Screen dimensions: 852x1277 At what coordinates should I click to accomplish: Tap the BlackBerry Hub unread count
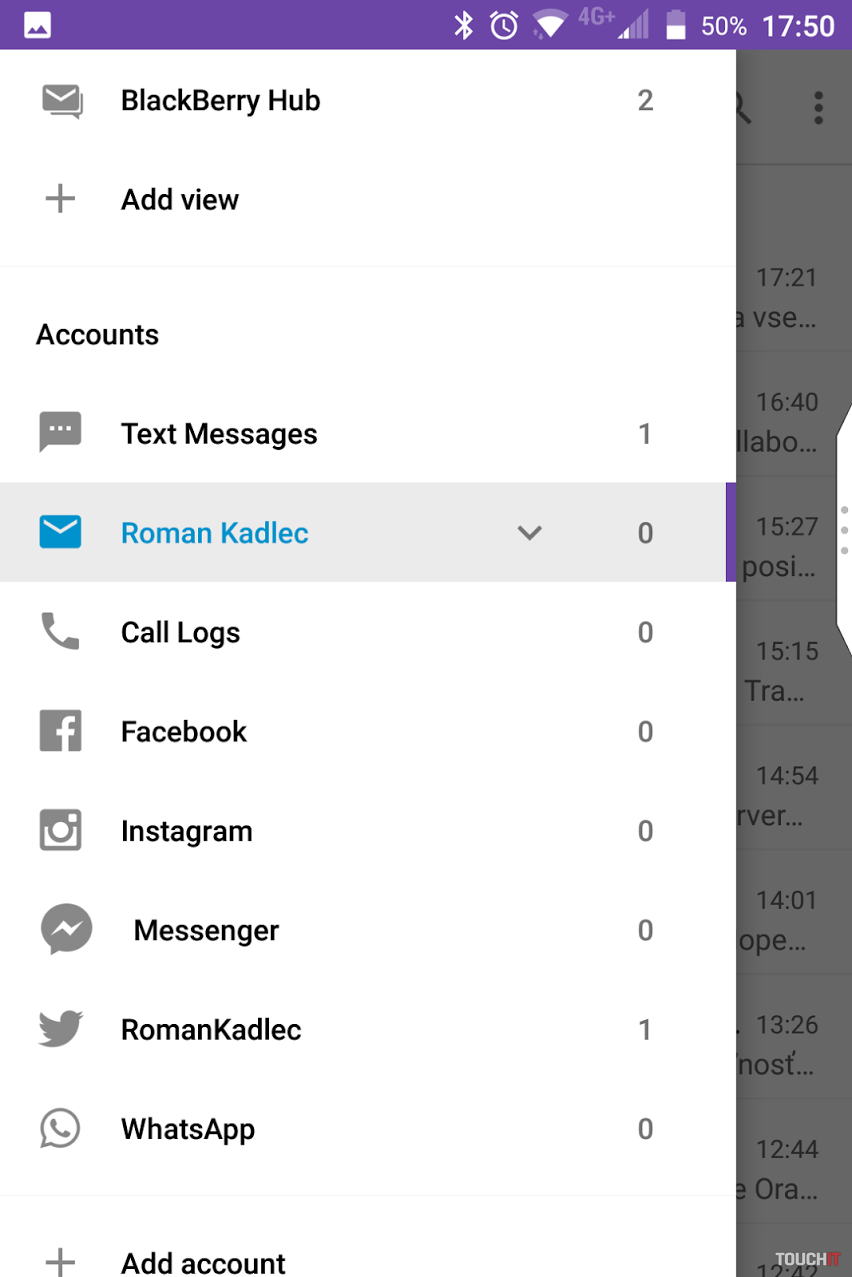pos(645,101)
